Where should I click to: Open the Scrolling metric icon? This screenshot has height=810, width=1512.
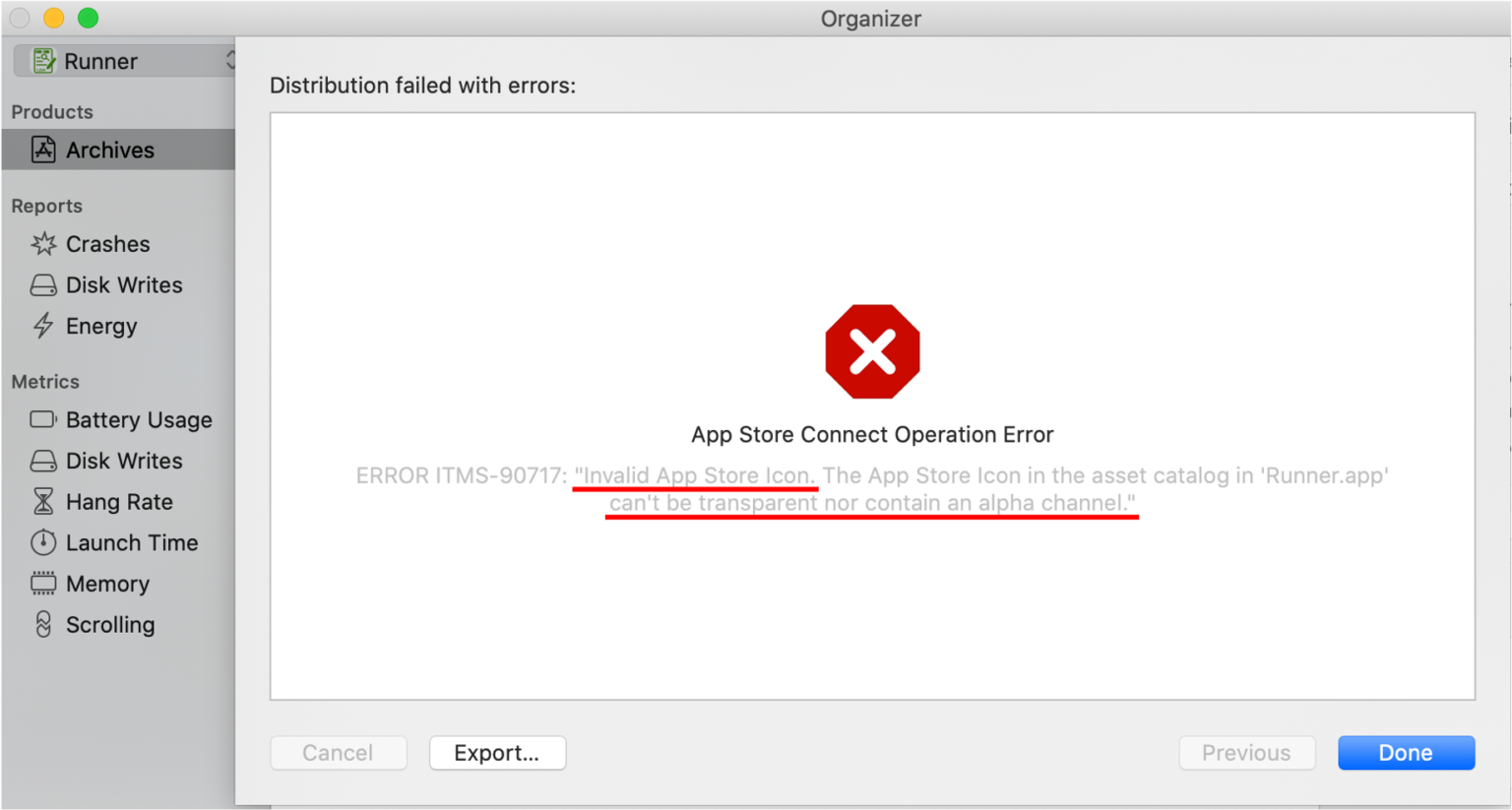(x=42, y=625)
